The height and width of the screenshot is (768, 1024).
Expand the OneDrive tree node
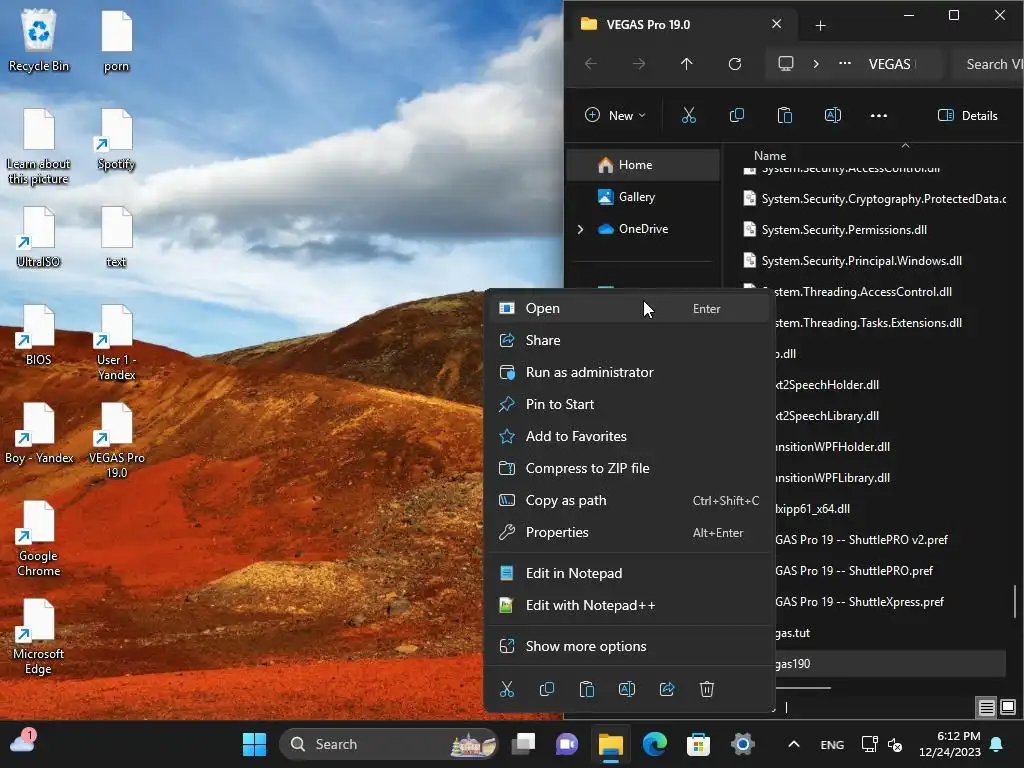point(580,229)
